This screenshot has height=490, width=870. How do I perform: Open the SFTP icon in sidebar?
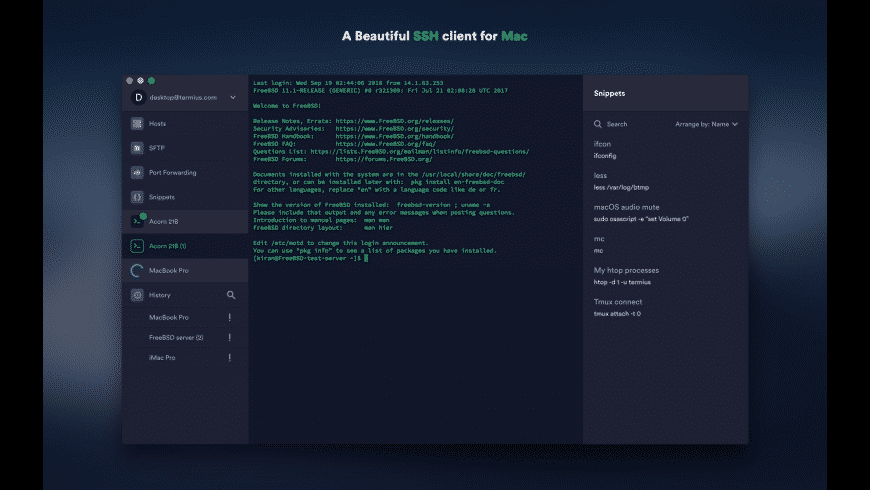click(137, 148)
